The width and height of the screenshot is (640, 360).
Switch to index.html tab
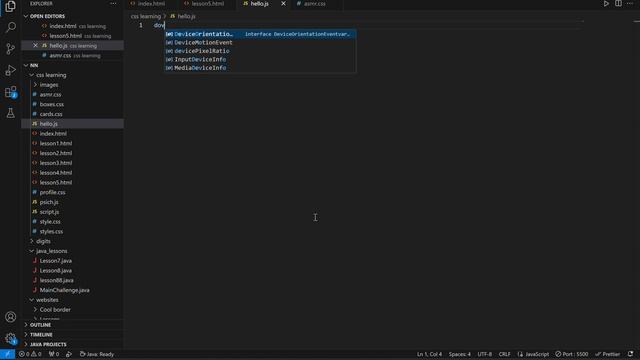point(151,4)
